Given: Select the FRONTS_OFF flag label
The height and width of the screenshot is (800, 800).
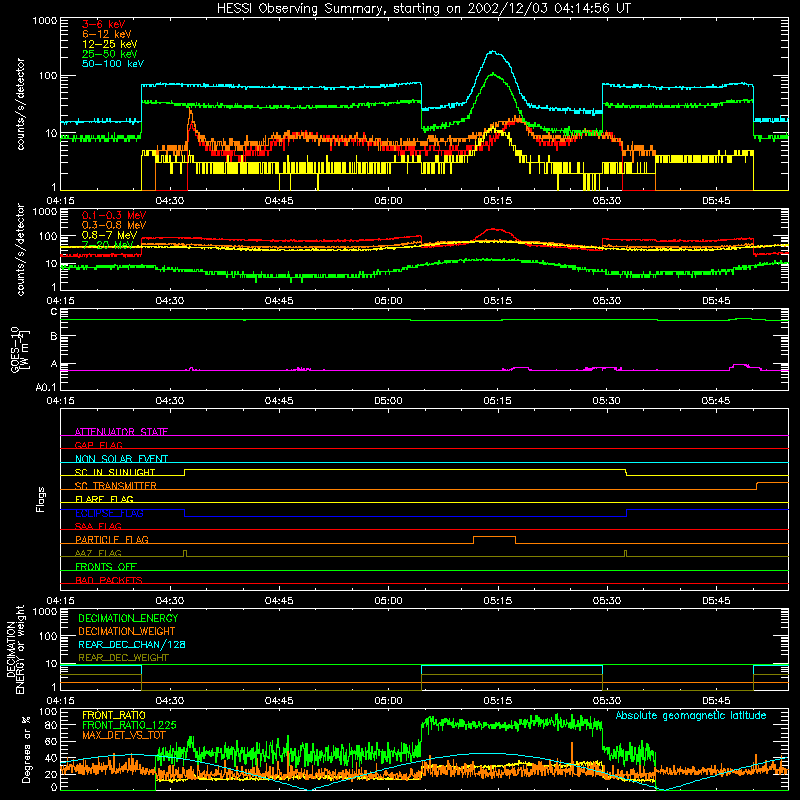Looking at the screenshot, I should click(106, 566).
